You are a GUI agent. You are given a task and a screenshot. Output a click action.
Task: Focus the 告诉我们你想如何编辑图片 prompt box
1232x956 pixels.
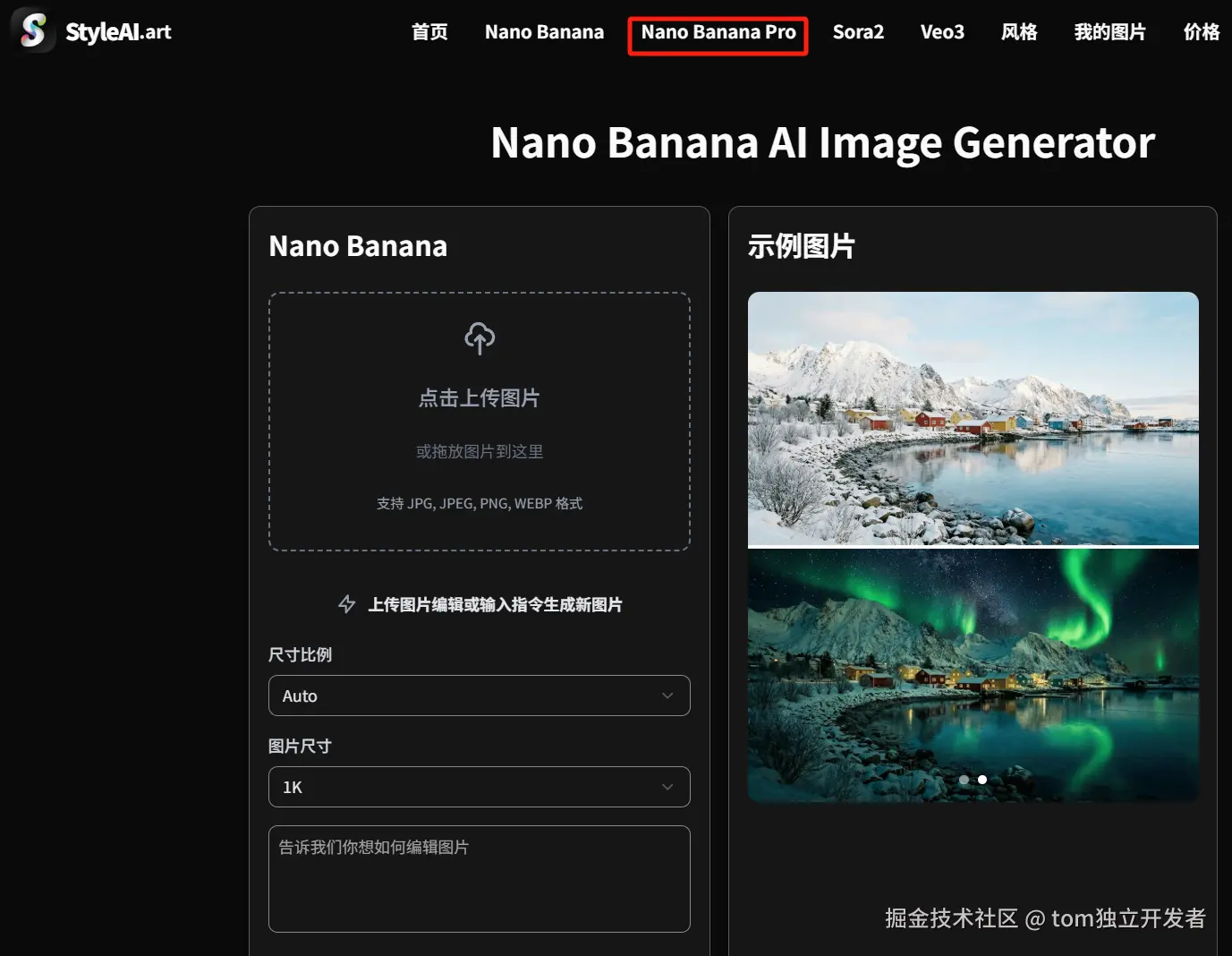point(480,879)
